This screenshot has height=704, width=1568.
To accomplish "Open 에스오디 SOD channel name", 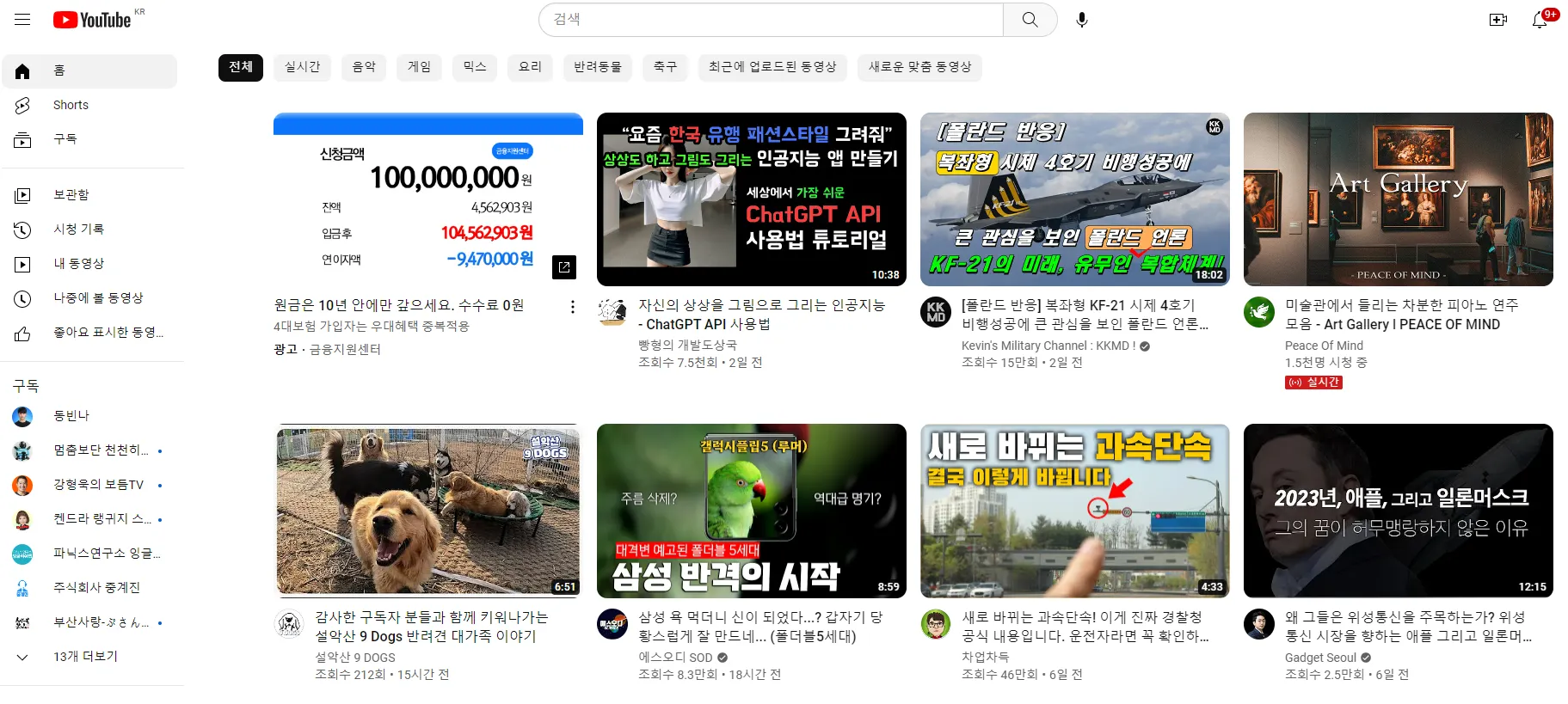I will click(675, 658).
